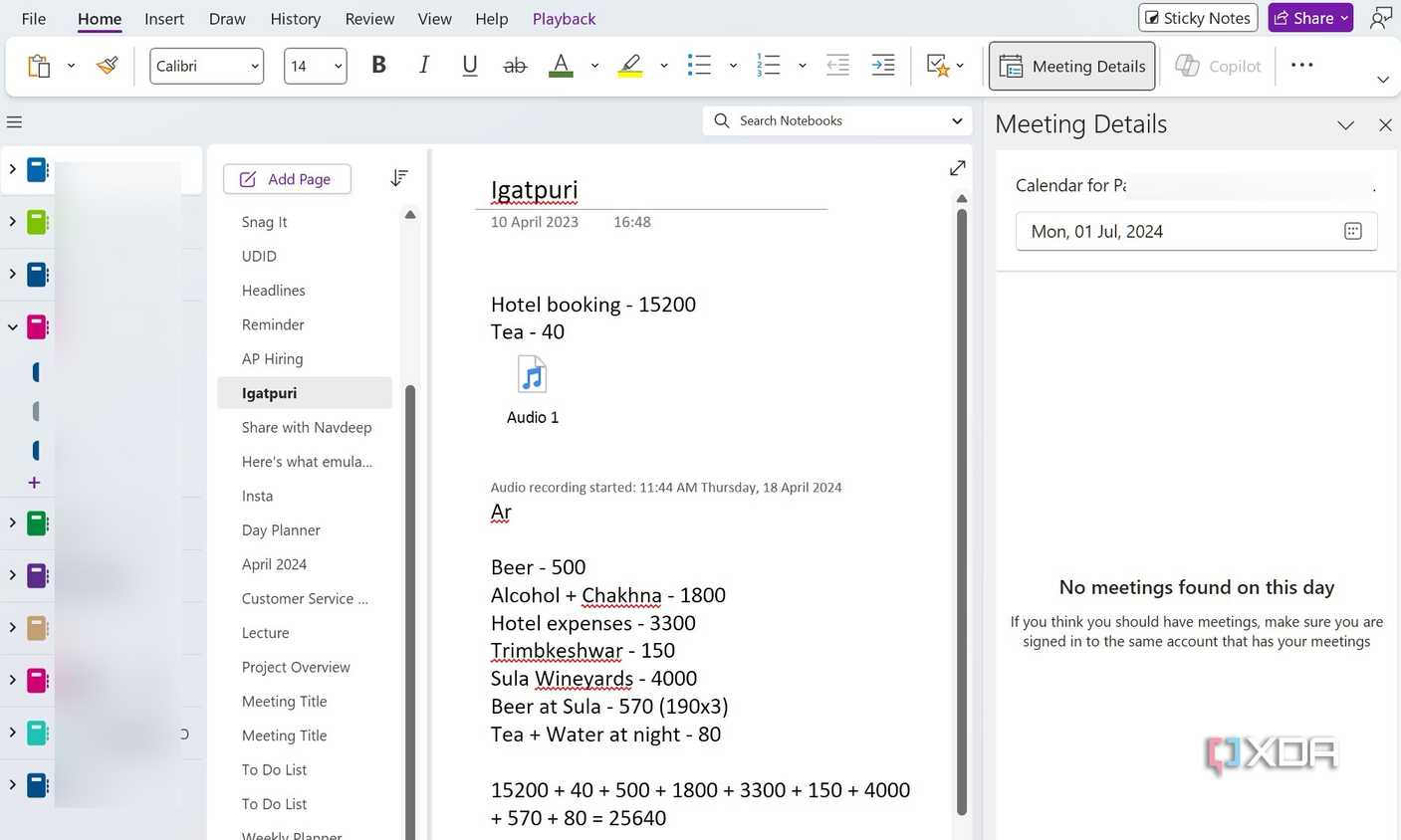Click the Igatpuri page title
Viewport: 1401px width, 840px height.
click(534, 190)
